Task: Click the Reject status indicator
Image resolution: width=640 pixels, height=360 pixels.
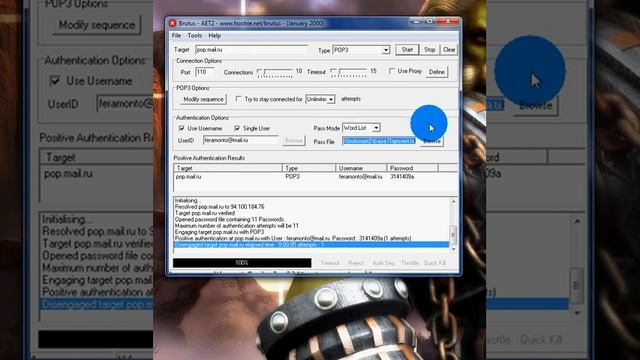Action: point(356,263)
